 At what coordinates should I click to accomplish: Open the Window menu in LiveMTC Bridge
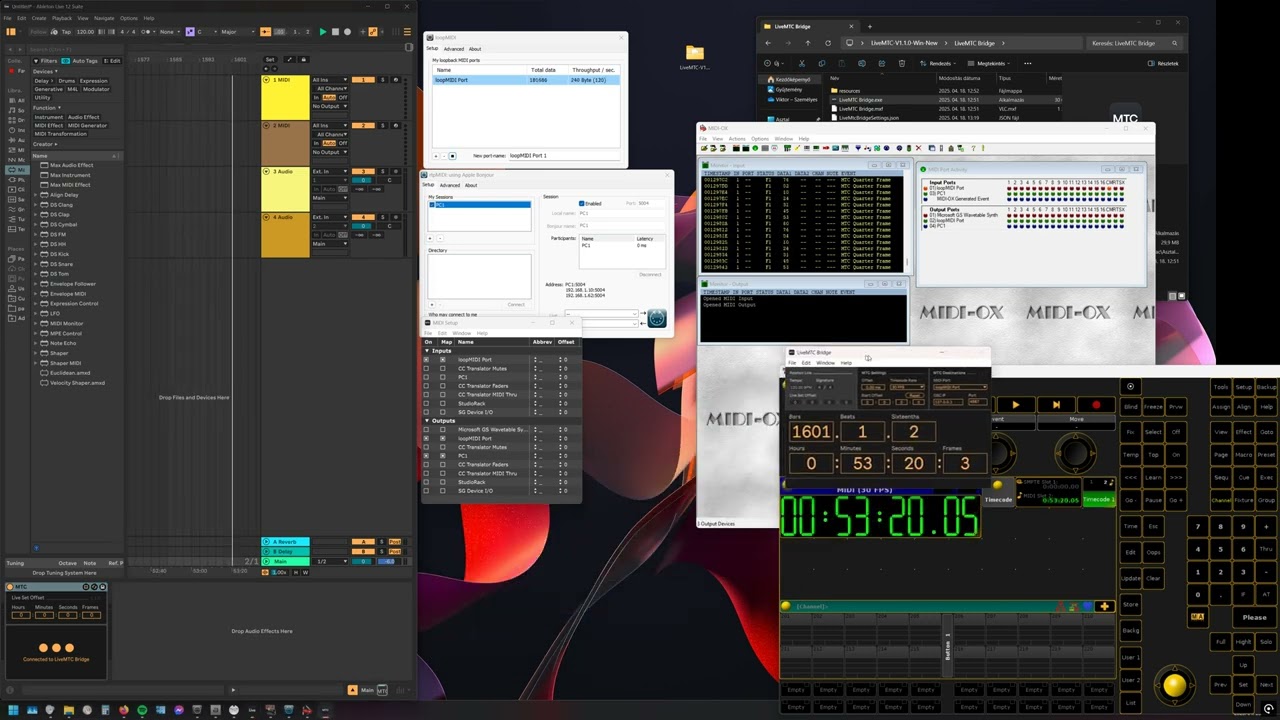coord(825,363)
